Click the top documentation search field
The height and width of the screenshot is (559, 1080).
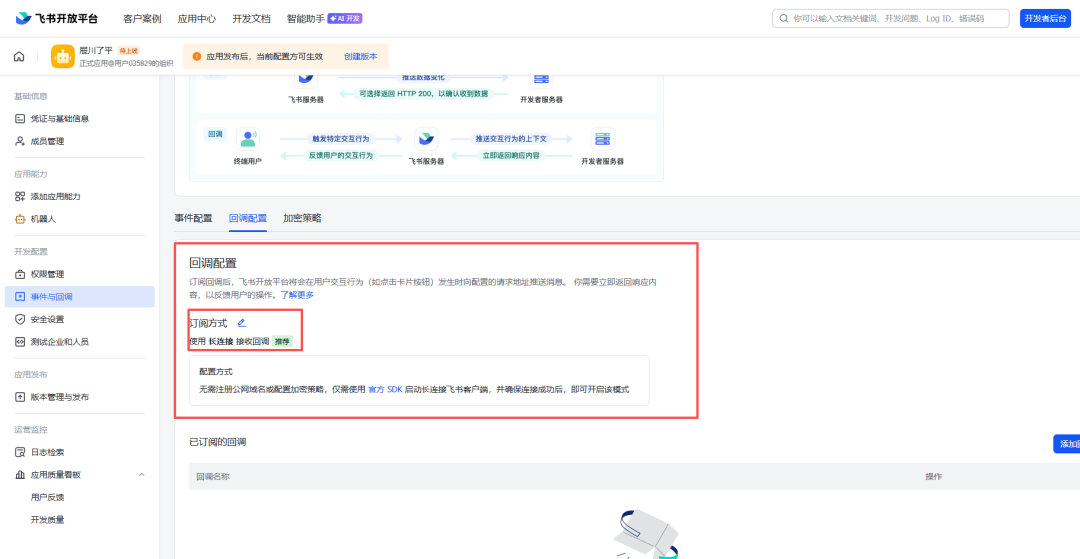[891, 18]
